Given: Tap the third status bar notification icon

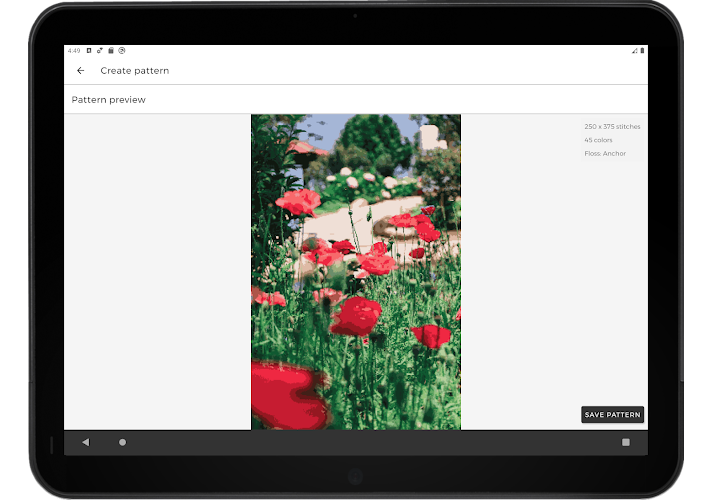Looking at the screenshot, I should pyautogui.click(x=111, y=50).
